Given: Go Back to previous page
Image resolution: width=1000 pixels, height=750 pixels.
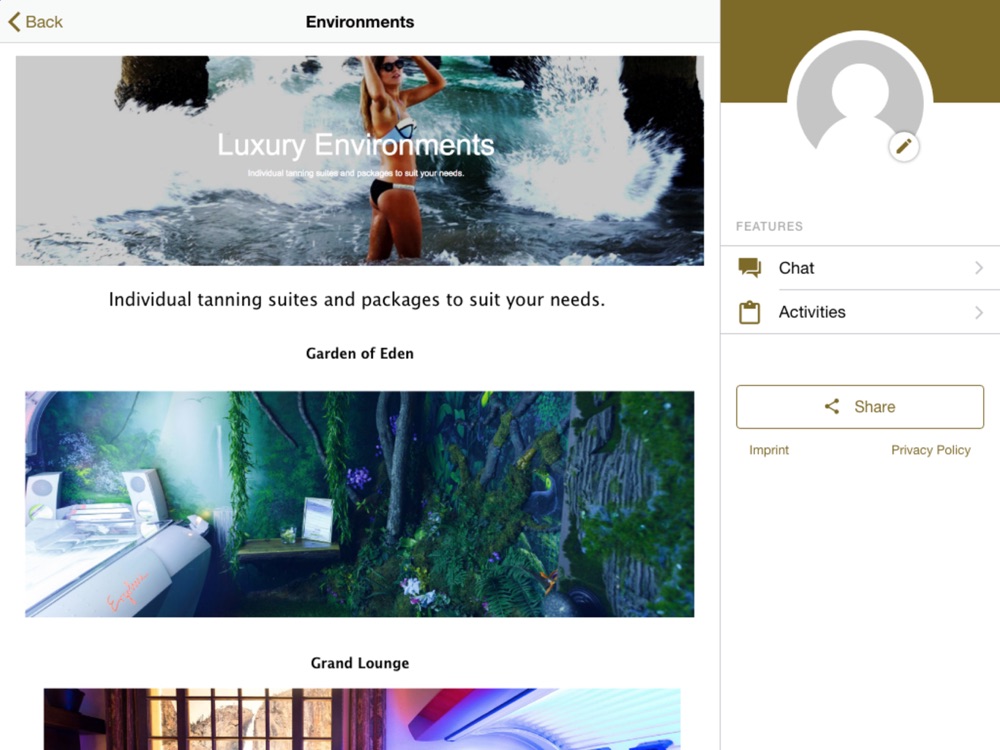Looking at the screenshot, I should (36, 22).
